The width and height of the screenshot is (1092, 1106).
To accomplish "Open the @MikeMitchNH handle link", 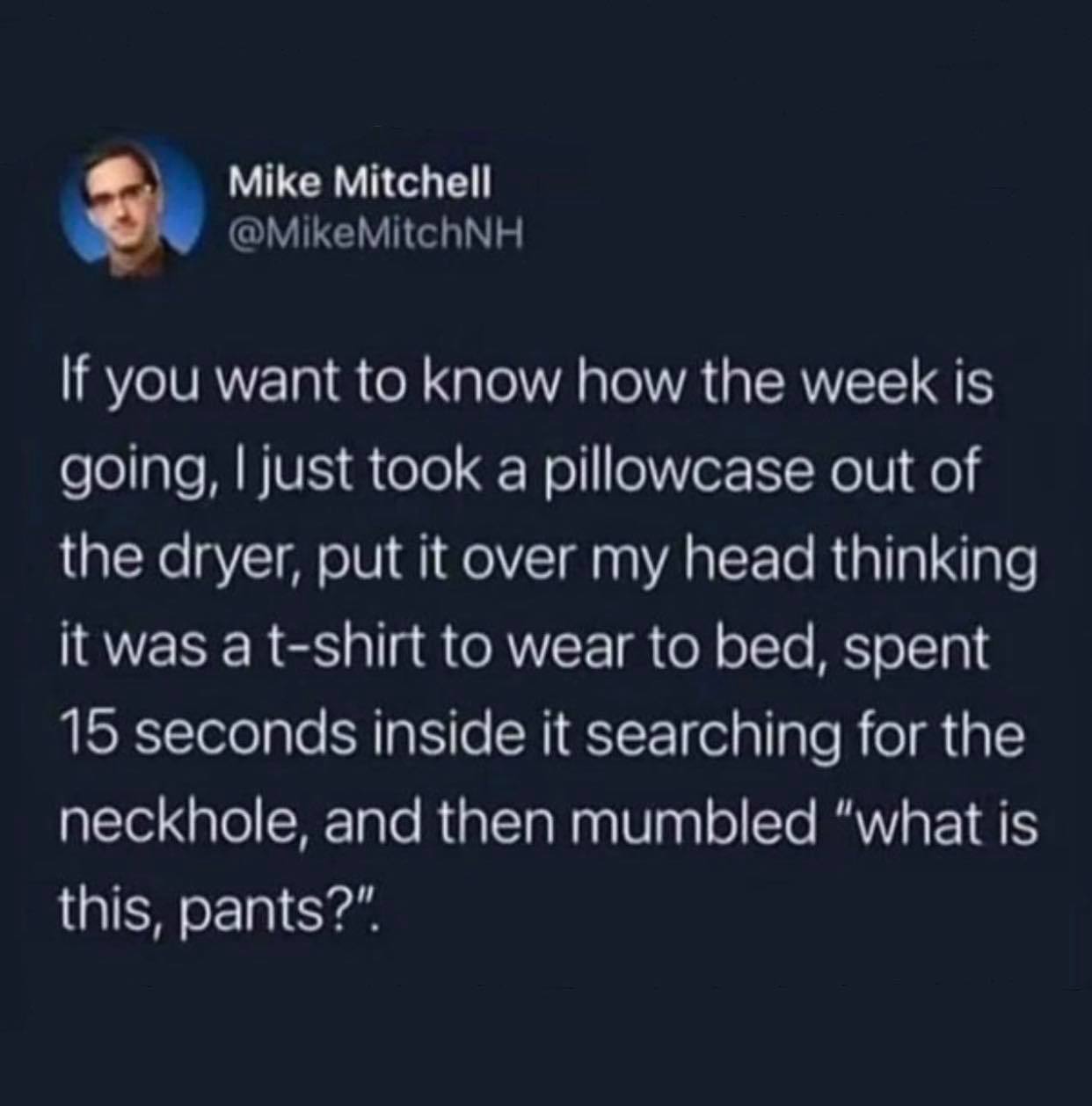I will tap(375, 233).
